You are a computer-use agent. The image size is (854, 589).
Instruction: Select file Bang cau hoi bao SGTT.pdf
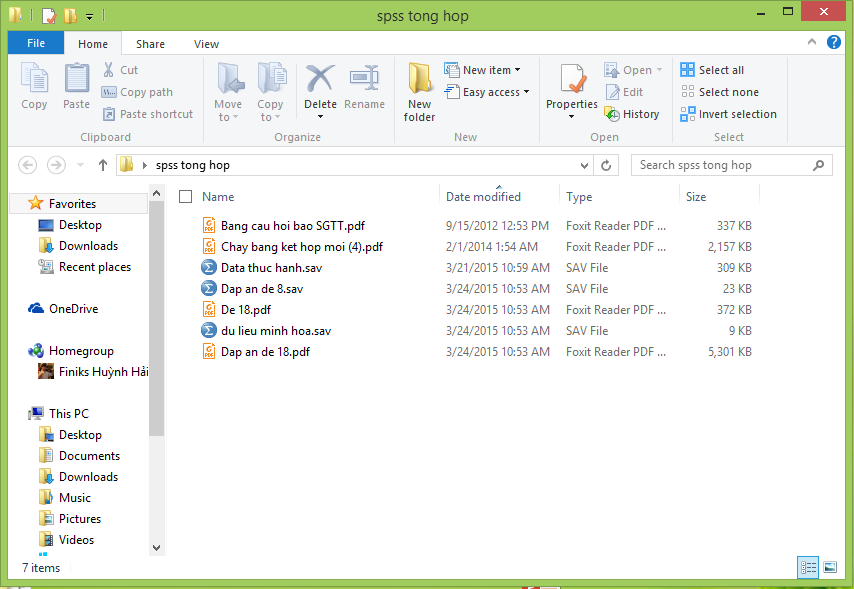click(292, 226)
